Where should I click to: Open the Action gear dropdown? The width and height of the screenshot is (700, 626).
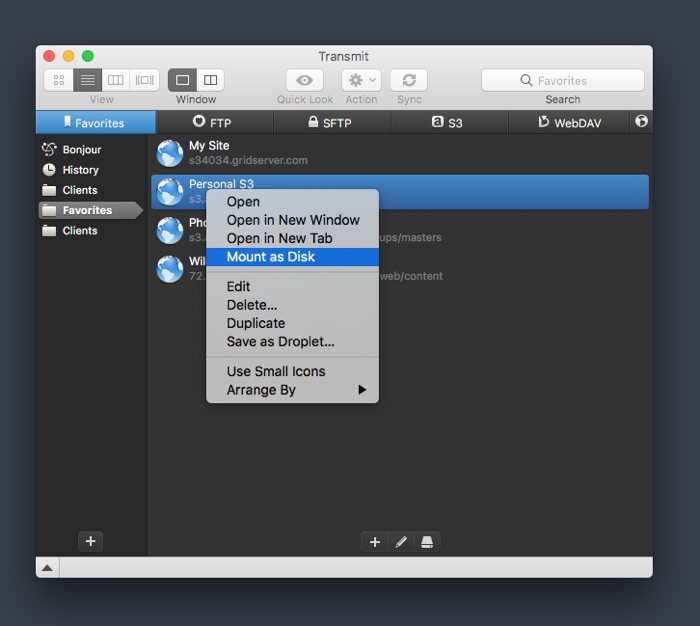(x=361, y=80)
